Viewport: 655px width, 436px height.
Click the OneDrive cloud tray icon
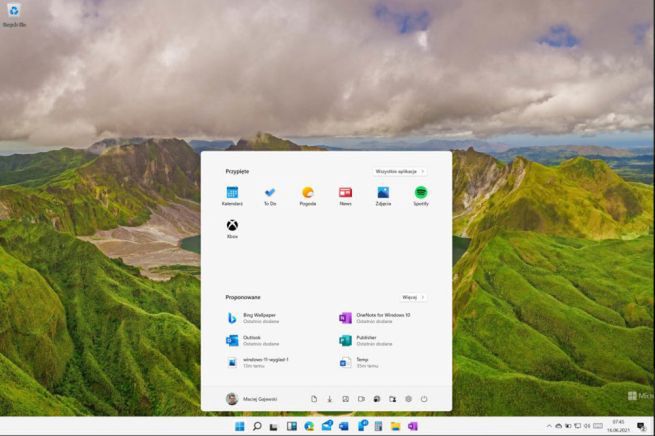(x=559, y=426)
